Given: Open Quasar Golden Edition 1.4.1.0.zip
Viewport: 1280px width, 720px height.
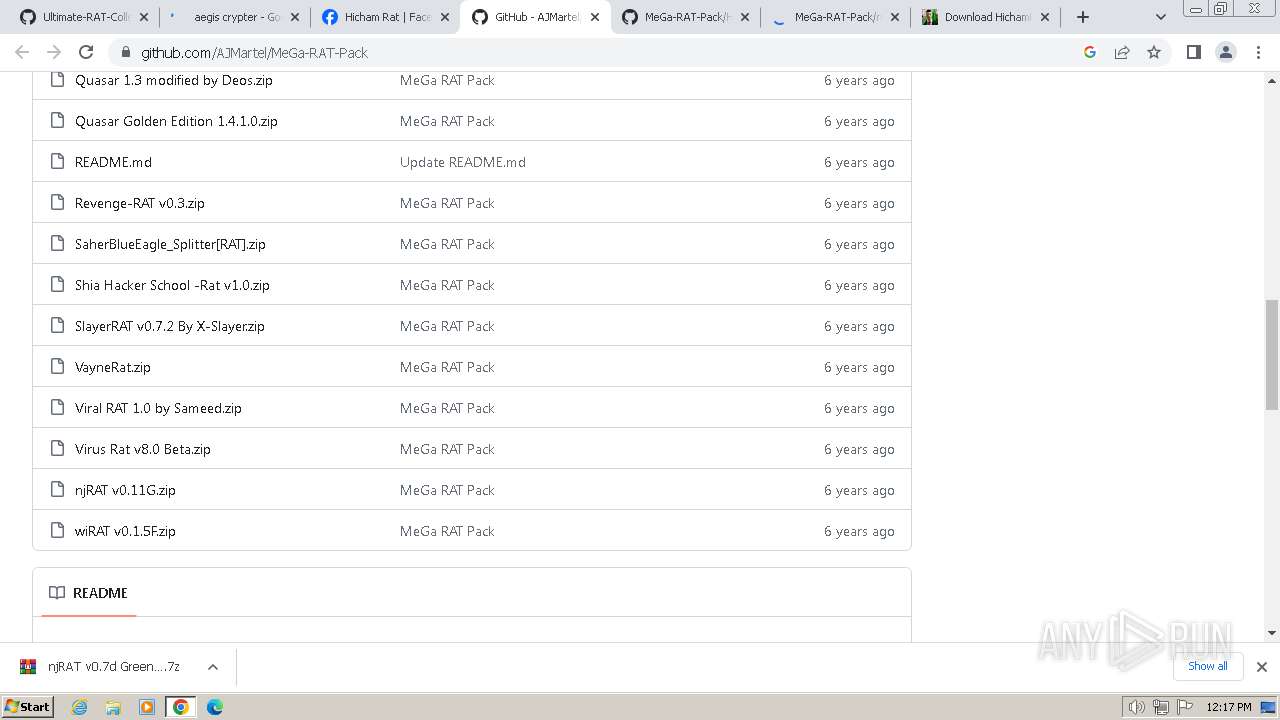Looking at the screenshot, I should [x=176, y=121].
